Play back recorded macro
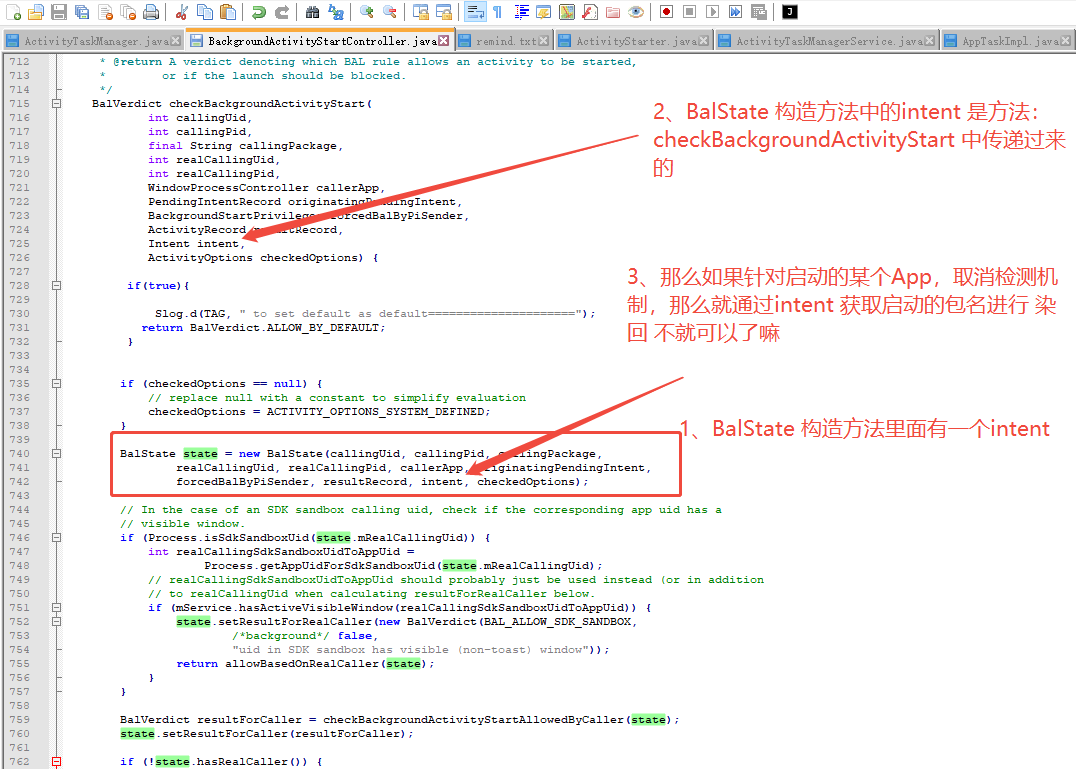Image resolution: width=1076 pixels, height=769 pixels. [712, 12]
